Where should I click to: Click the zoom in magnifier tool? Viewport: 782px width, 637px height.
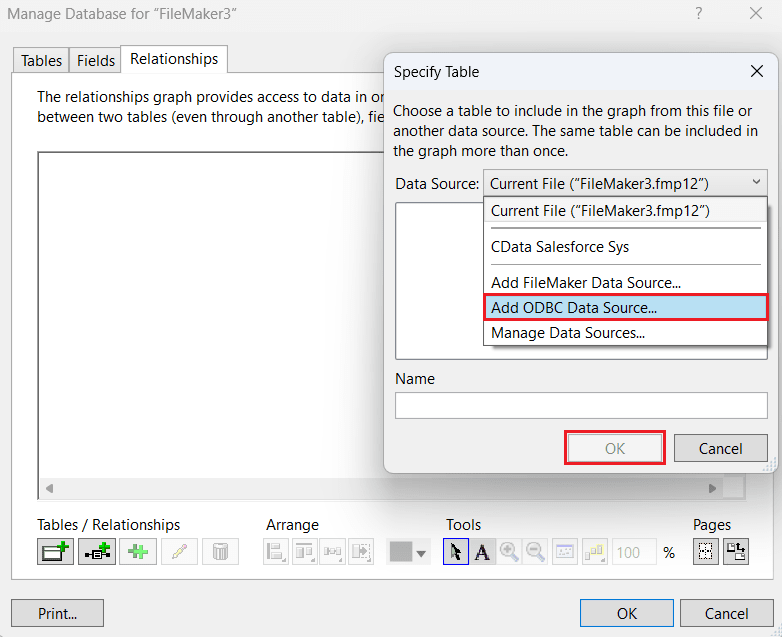509,552
